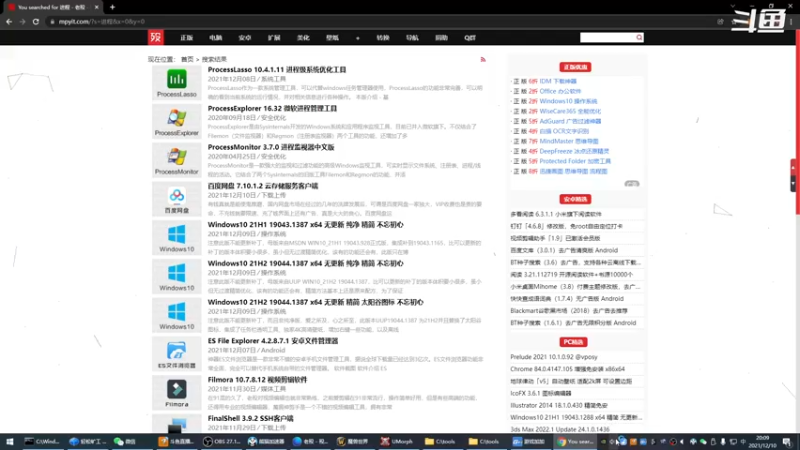This screenshot has height=450, width=800.
Task: Focus the site search input box
Action: (x=608, y=37)
